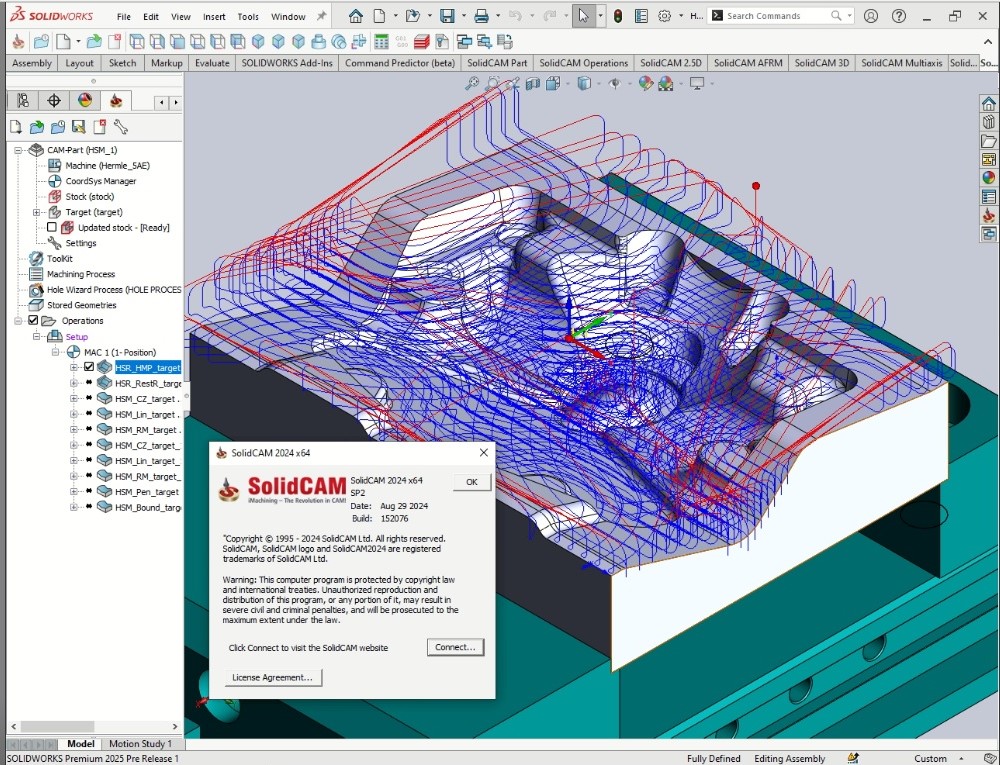Open the FeatureManager tree tab icon
The width and height of the screenshot is (1000, 765).
24,101
